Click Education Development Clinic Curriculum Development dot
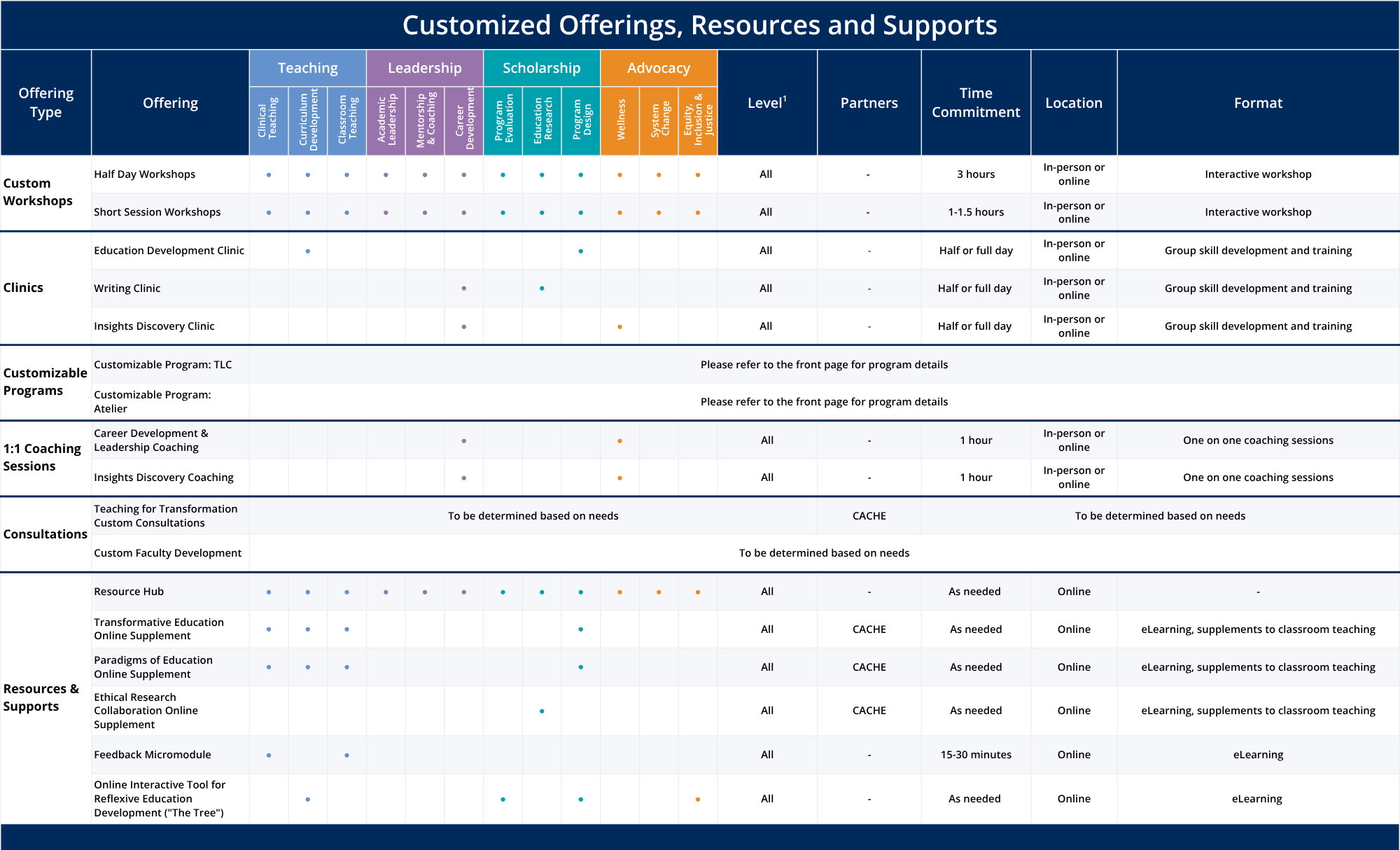Screen dimensions: 1400x850 (308, 251)
